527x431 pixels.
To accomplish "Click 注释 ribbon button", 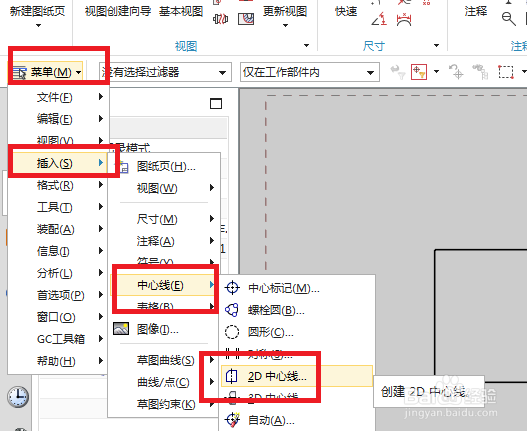I will [476, 11].
